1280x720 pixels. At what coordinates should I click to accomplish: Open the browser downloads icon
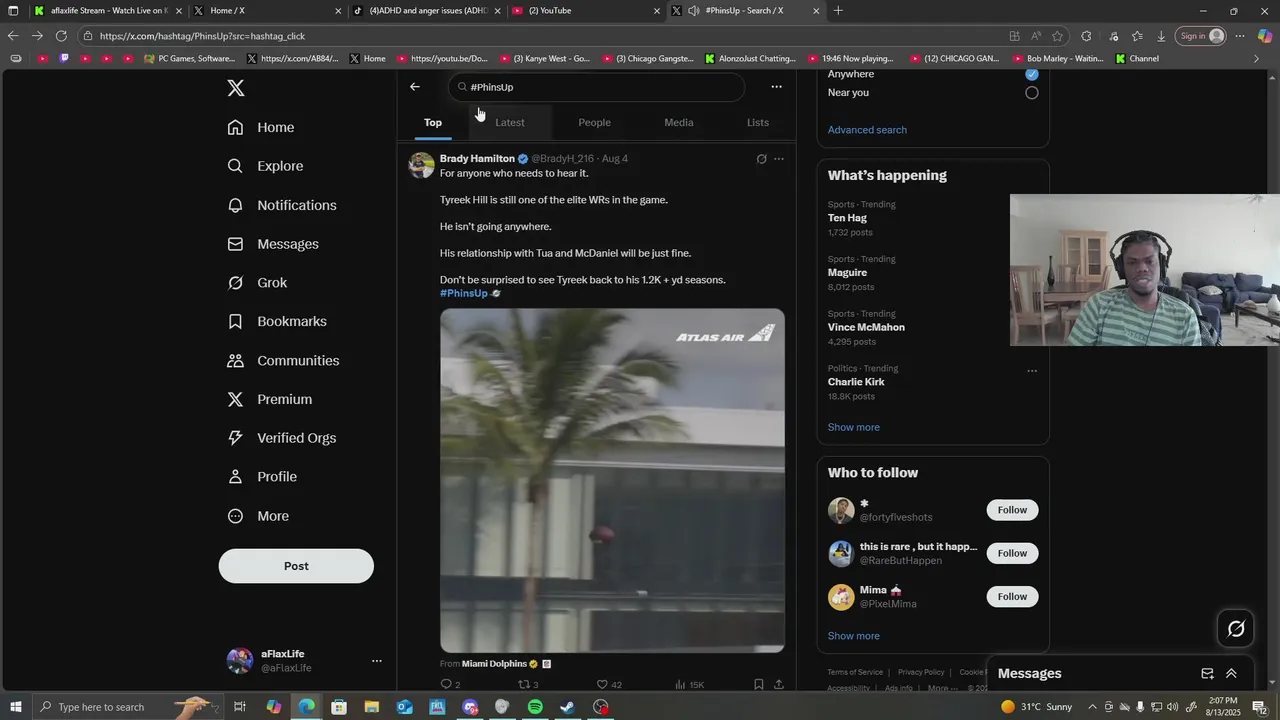click(1161, 36)
